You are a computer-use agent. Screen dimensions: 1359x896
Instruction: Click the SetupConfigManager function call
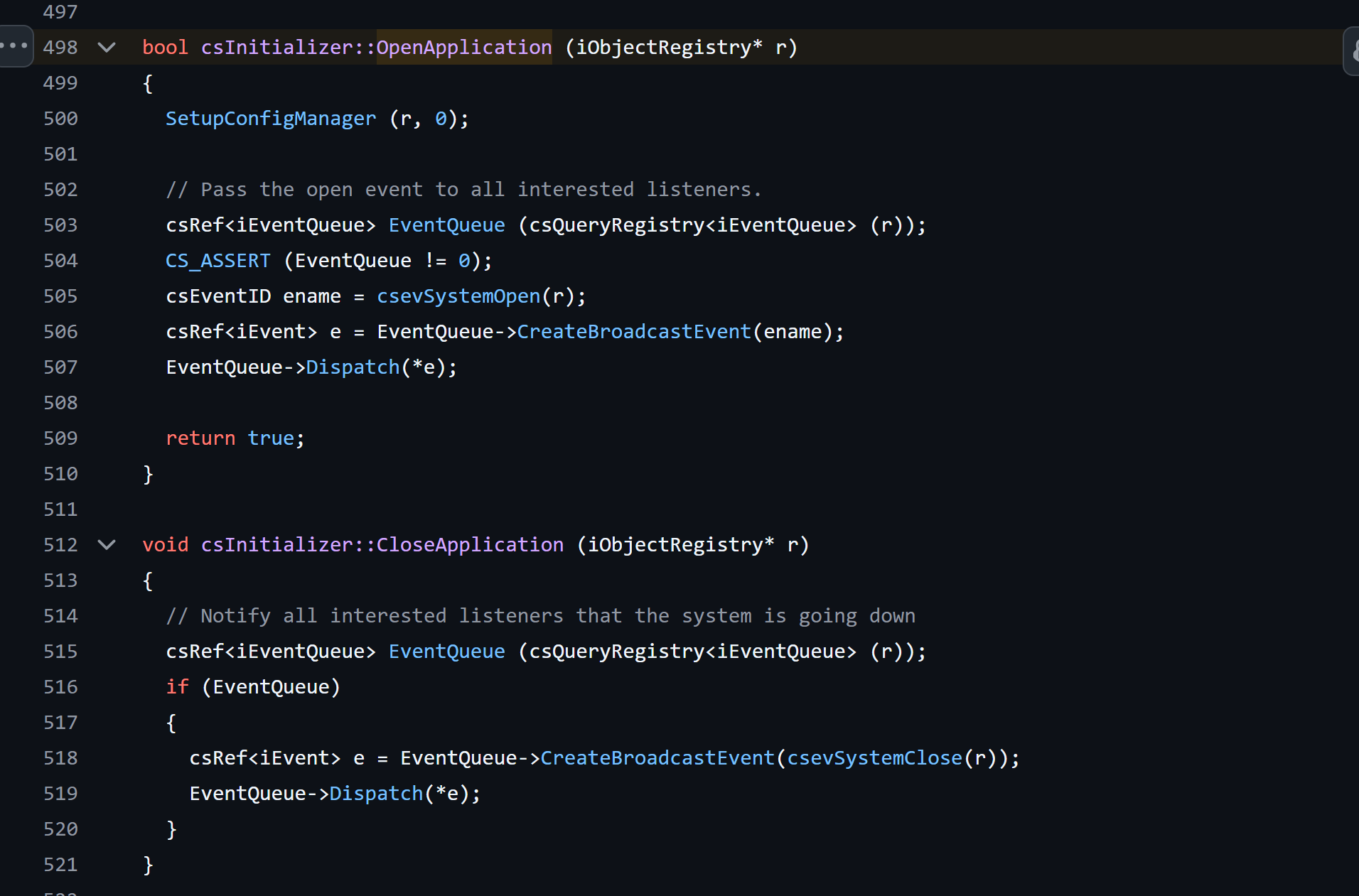tap(270, 119)
